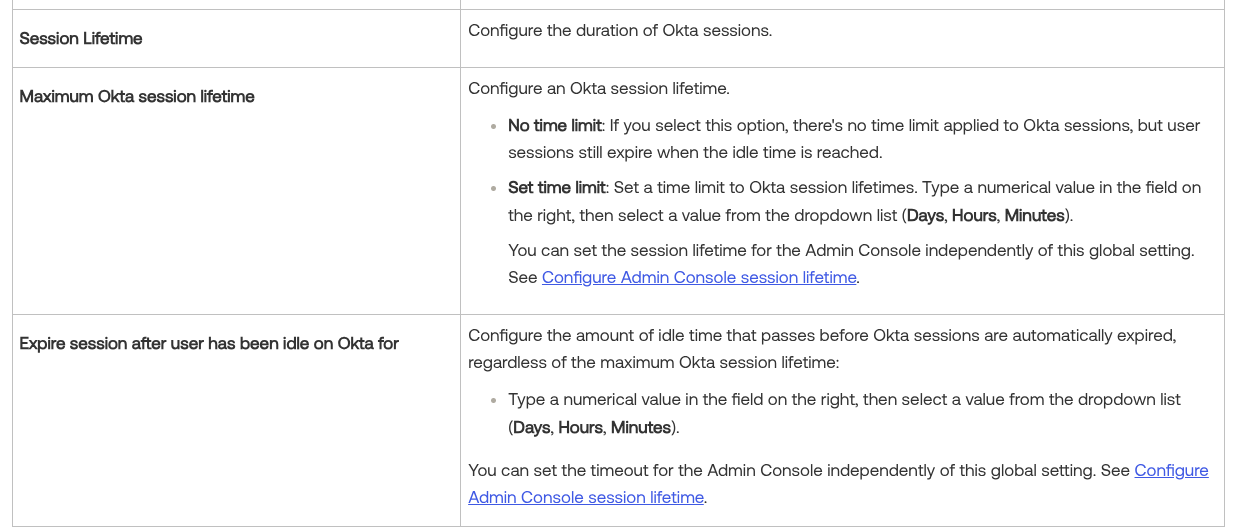Click bullet before "Type a numerical value" in idle row
This screenshot has width=1249, height=527.
(x=494, y=401)
